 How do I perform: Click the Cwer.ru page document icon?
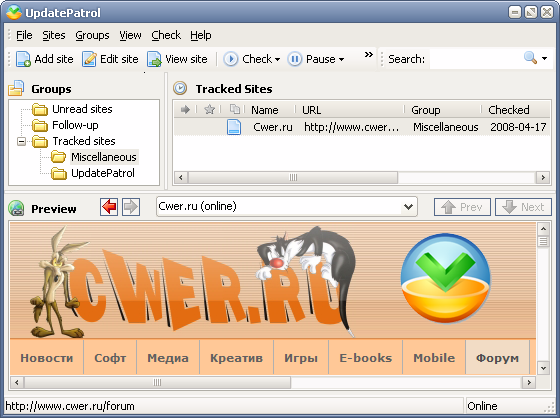pyautogui.click(x=234, y=127)
